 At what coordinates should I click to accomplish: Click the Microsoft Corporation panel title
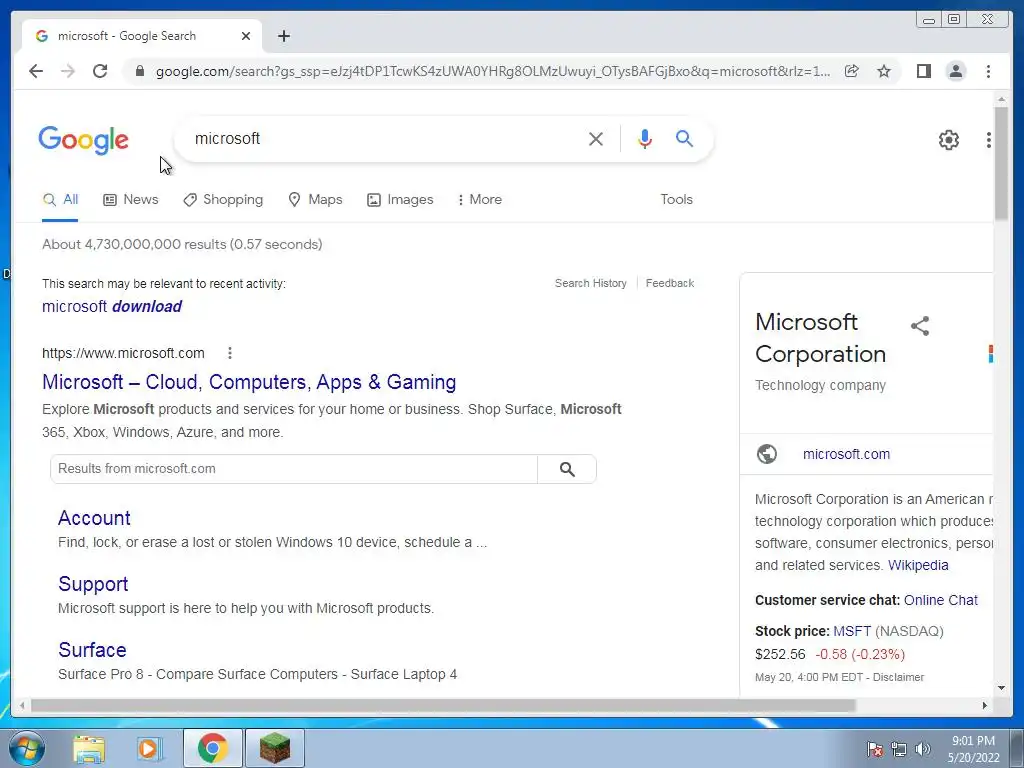pos(820,338)
